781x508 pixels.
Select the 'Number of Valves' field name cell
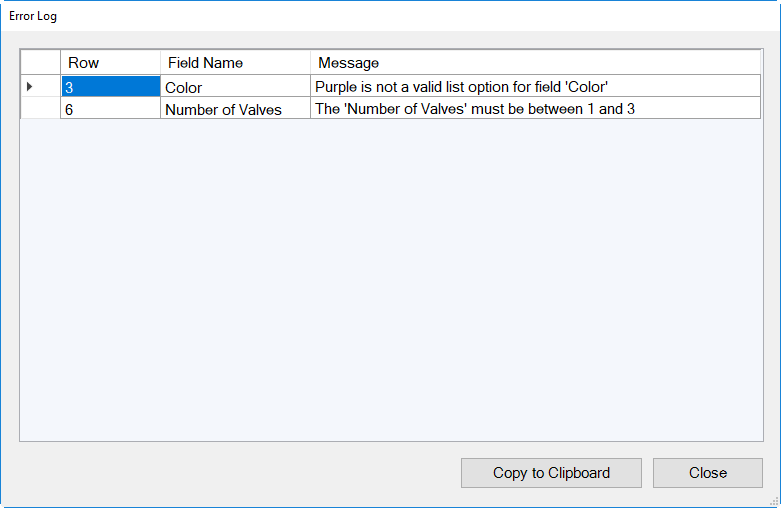[x=235, y=109]
